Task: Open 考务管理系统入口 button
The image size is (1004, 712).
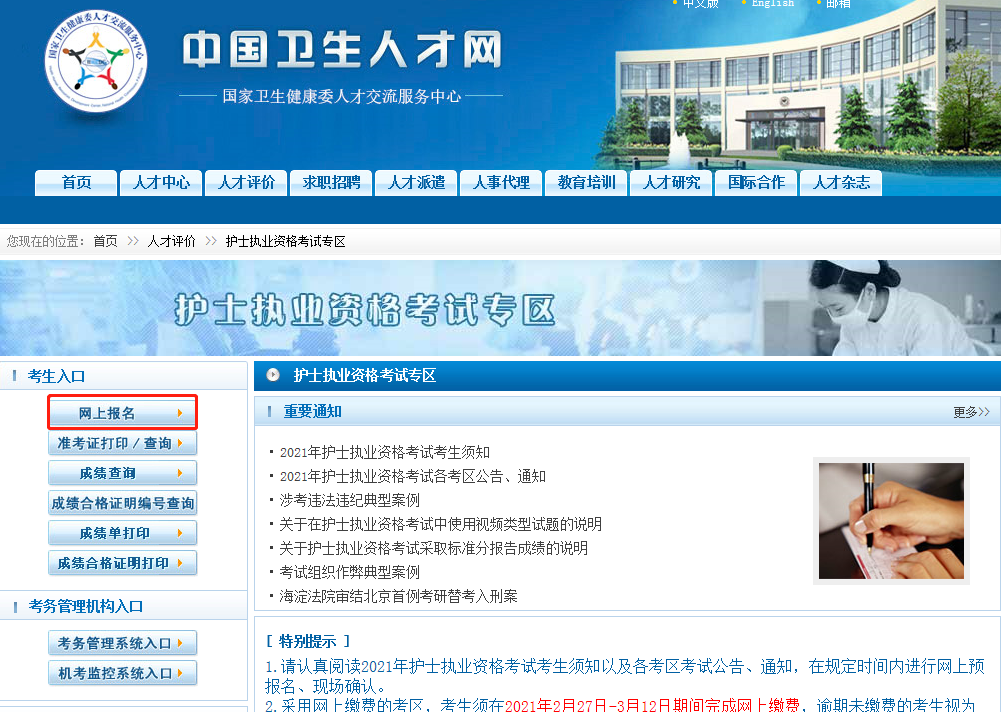Action: [122, 643]
